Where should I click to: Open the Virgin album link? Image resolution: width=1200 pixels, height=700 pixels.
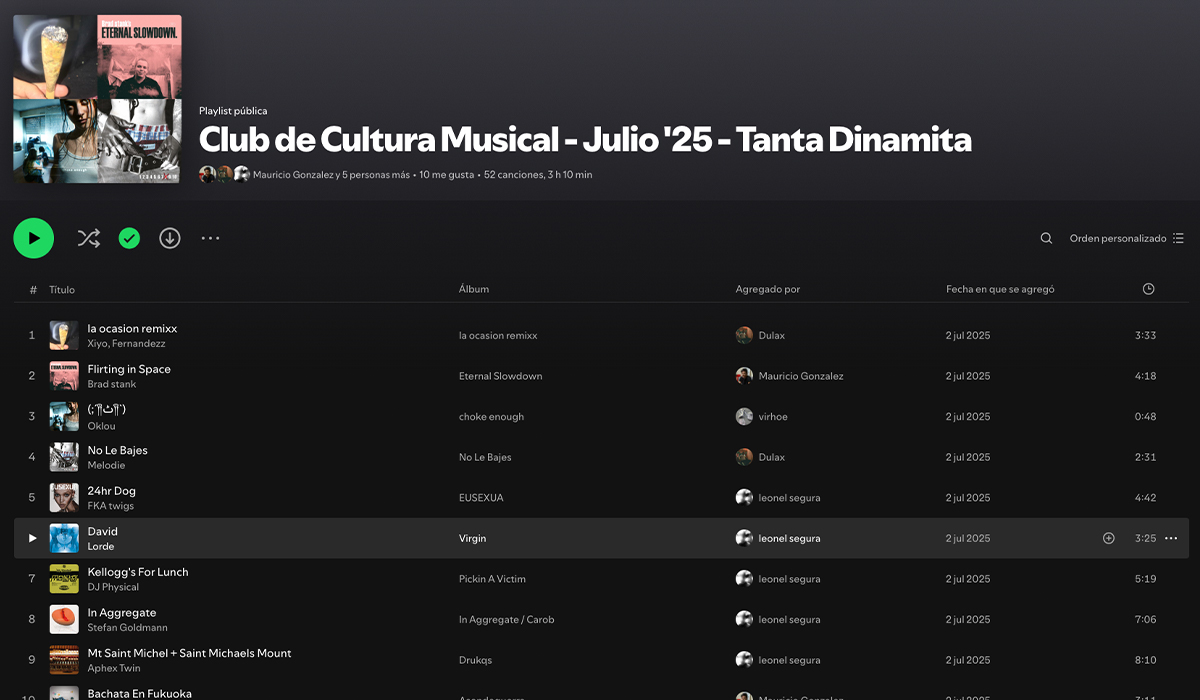coord(472,538)
